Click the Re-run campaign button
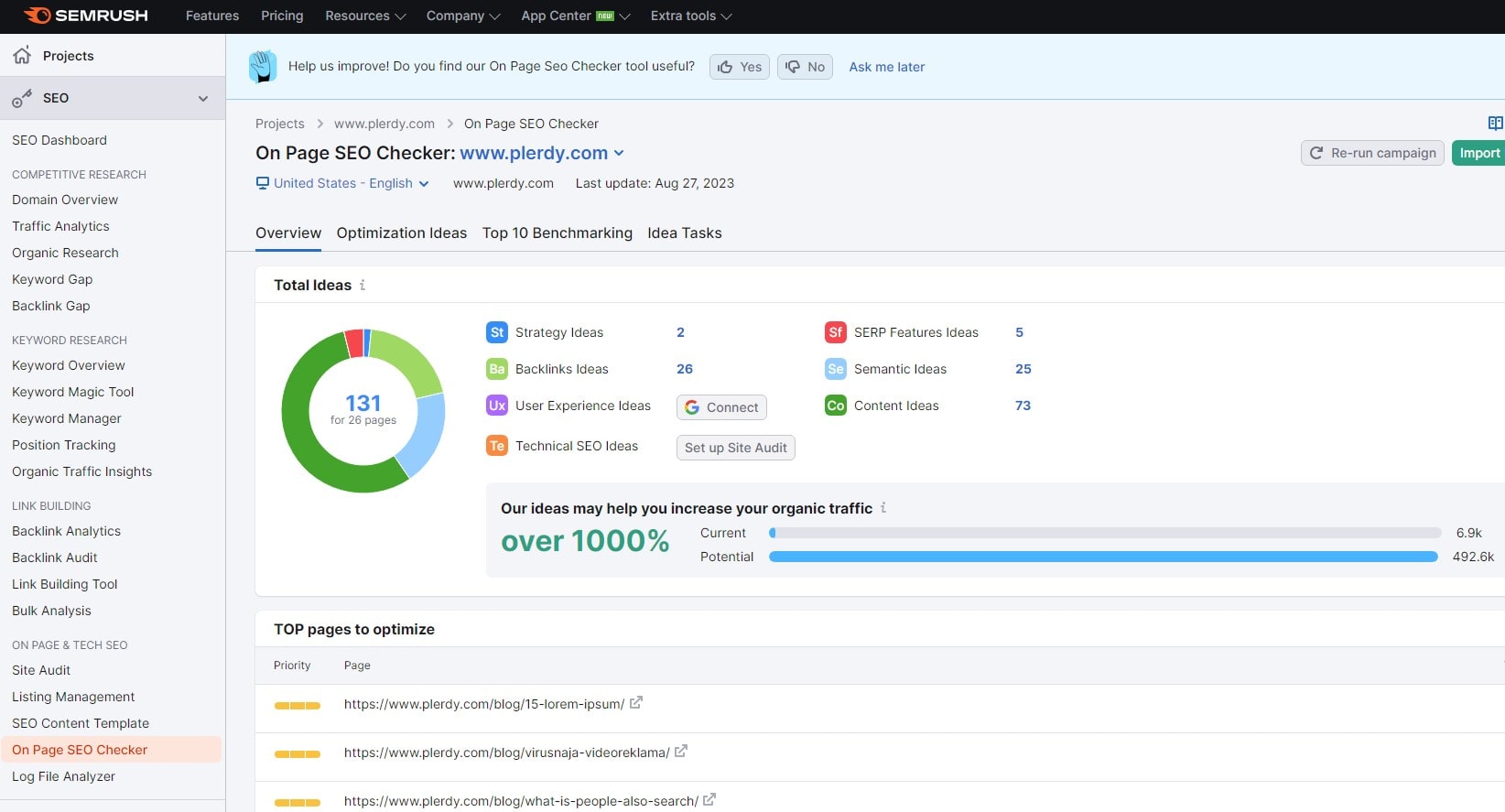Image resolution: width=1505 pixels, height=812 pixels. [x=1372, y=153]
